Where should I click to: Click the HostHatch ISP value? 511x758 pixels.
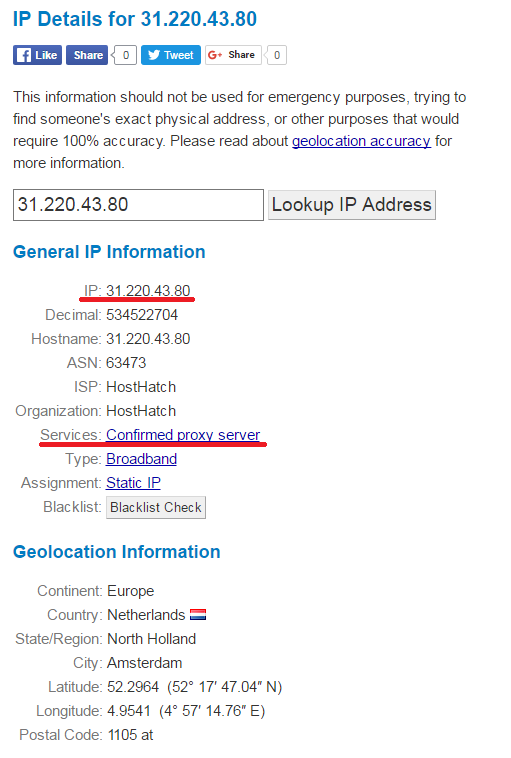click(x=141, y=387)
